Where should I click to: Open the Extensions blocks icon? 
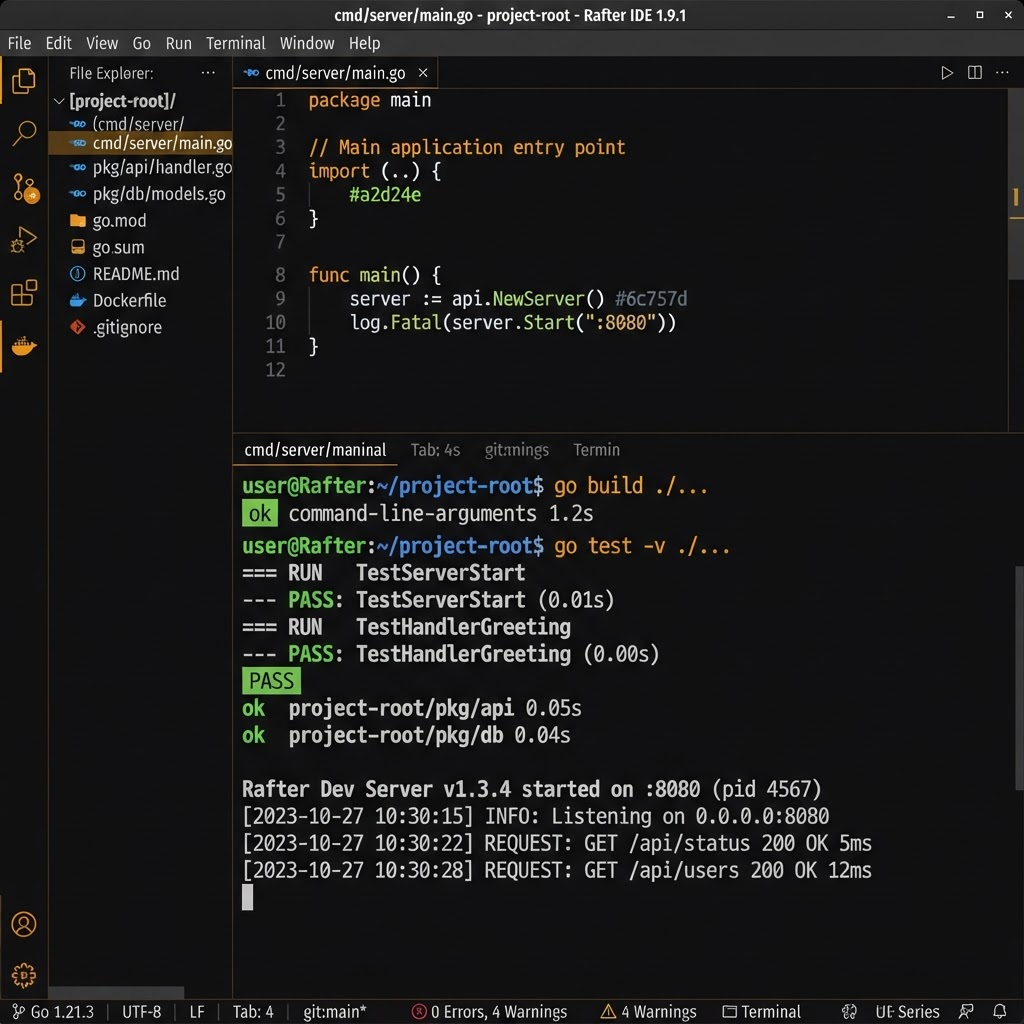[24, 293]
